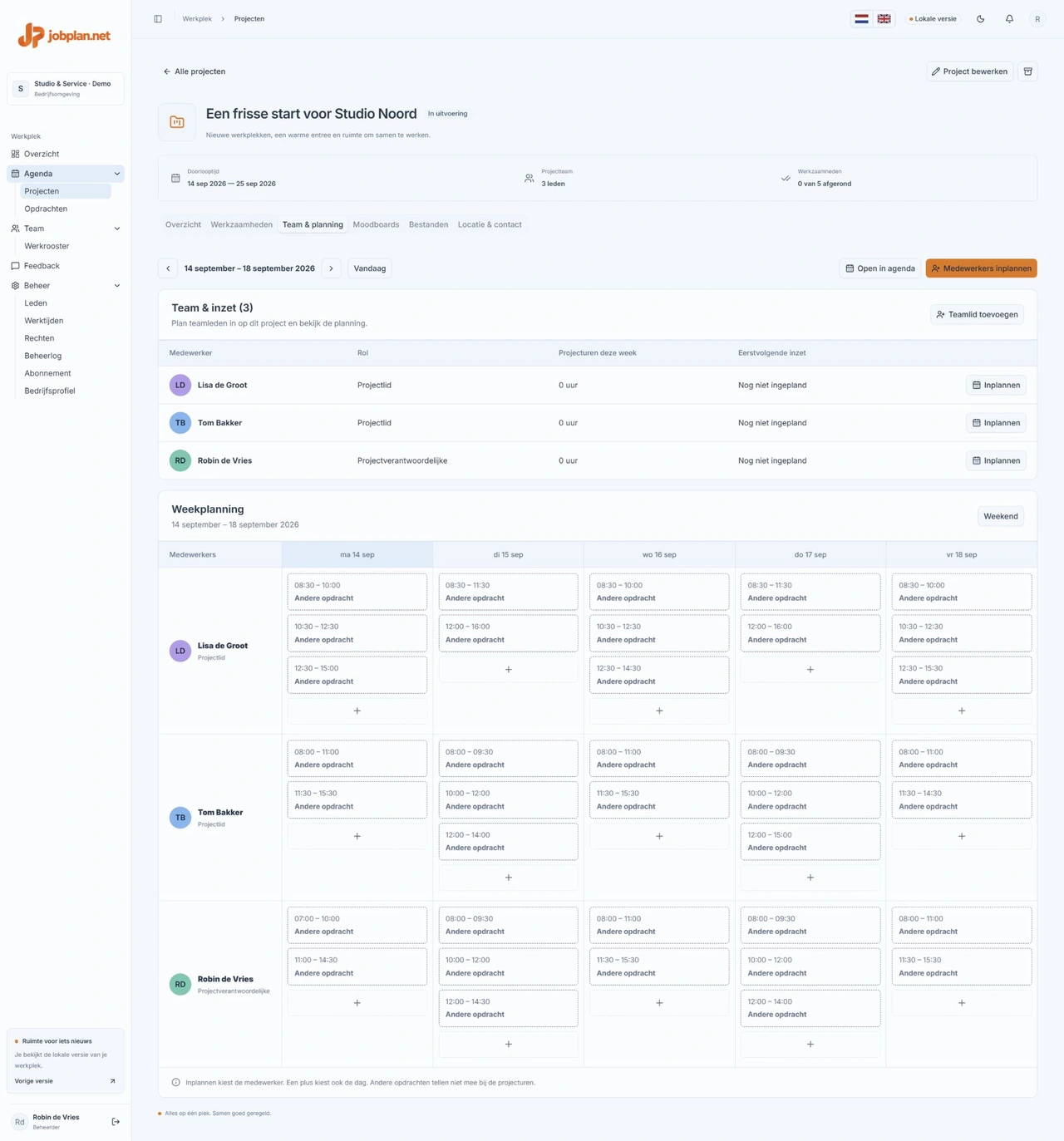The width and height of the screenshot is (1064, 1141).
Task: Open Robin's 07:00 – 10:00 shift card
Action: point(357,925)
